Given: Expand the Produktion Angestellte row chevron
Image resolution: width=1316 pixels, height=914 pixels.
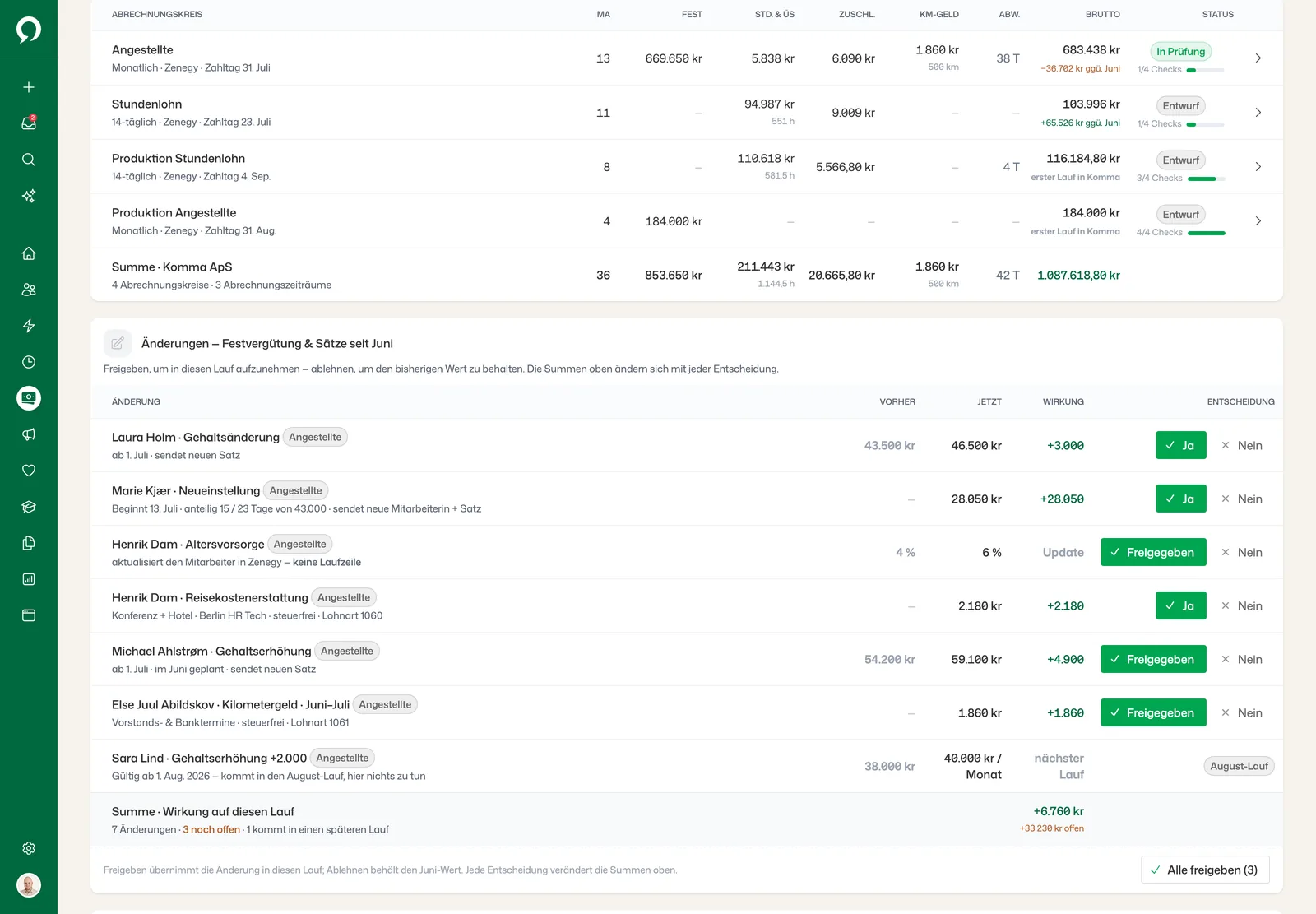Looking at the screenshot, I should tap(1258, 221).
